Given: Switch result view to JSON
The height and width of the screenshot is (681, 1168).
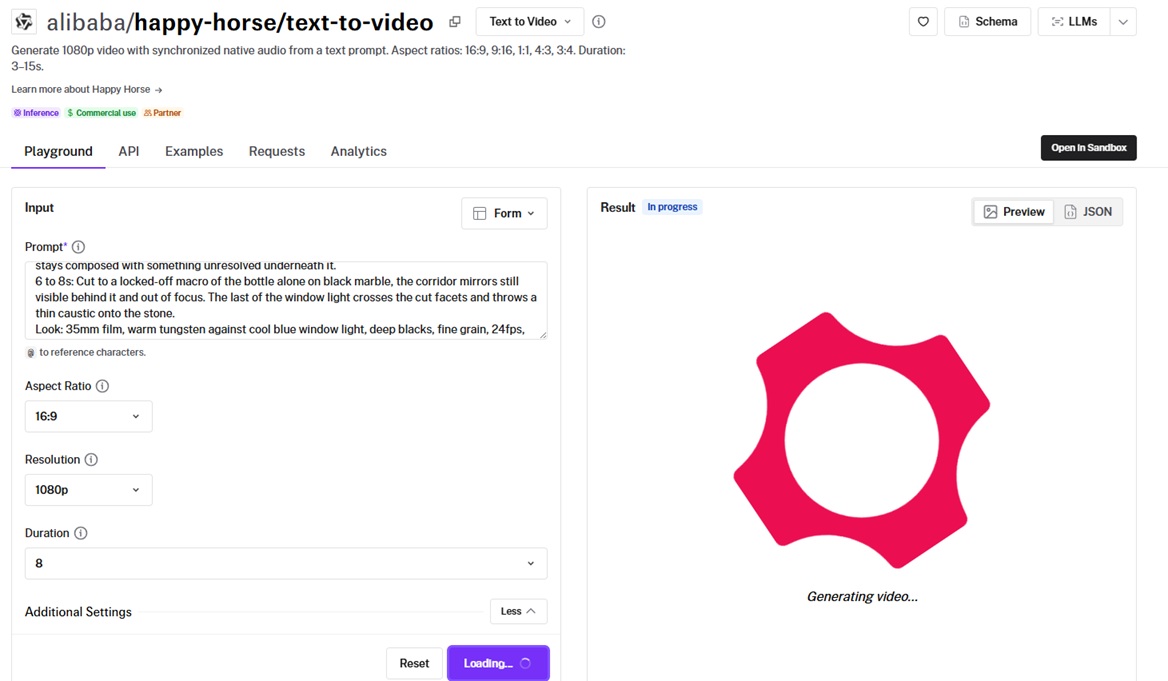Looking at the screenshot, I should (1088, 212).
